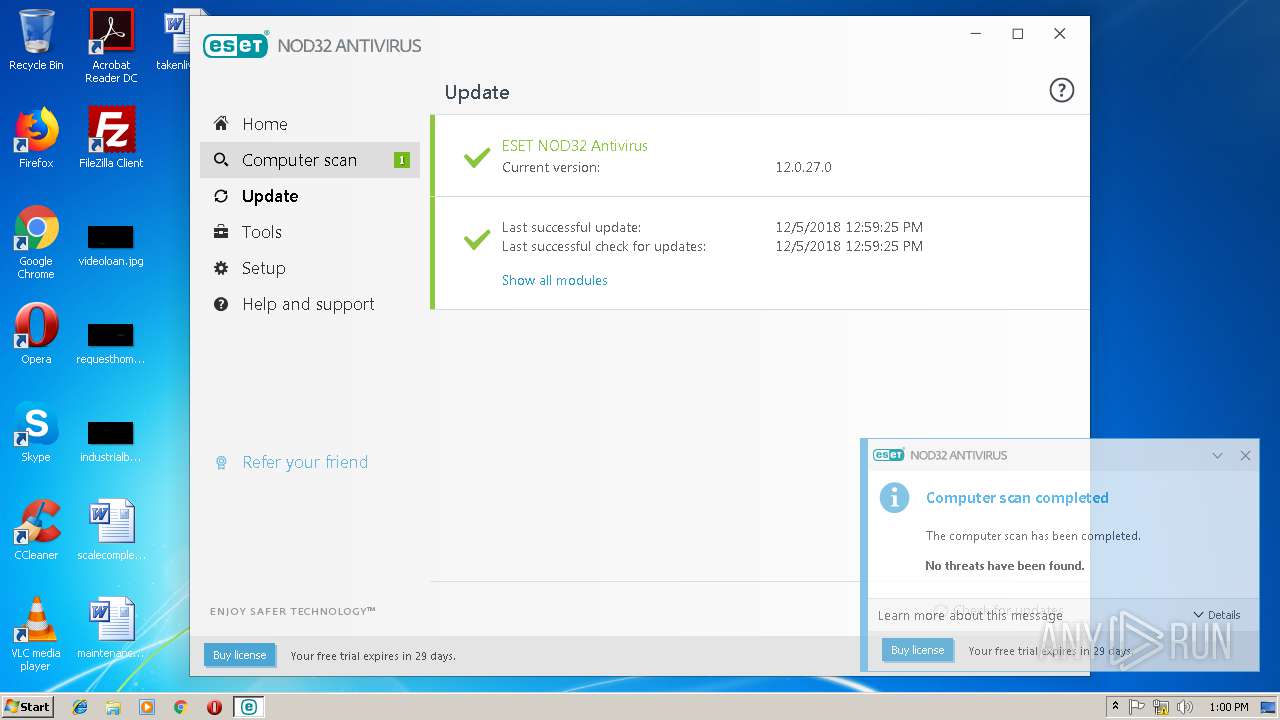Click Show all modules link

click(x=554, y=280)
